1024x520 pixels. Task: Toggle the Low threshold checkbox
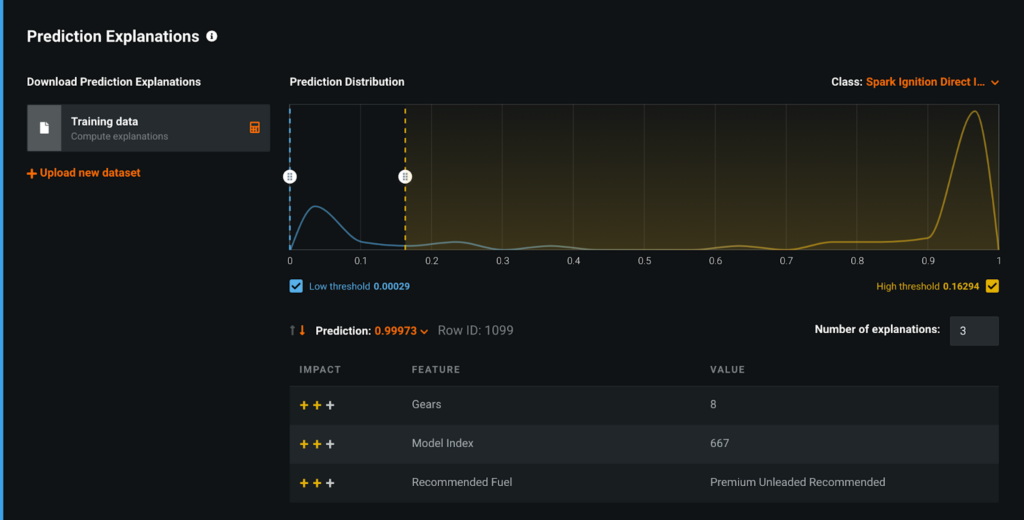(296, 286)
